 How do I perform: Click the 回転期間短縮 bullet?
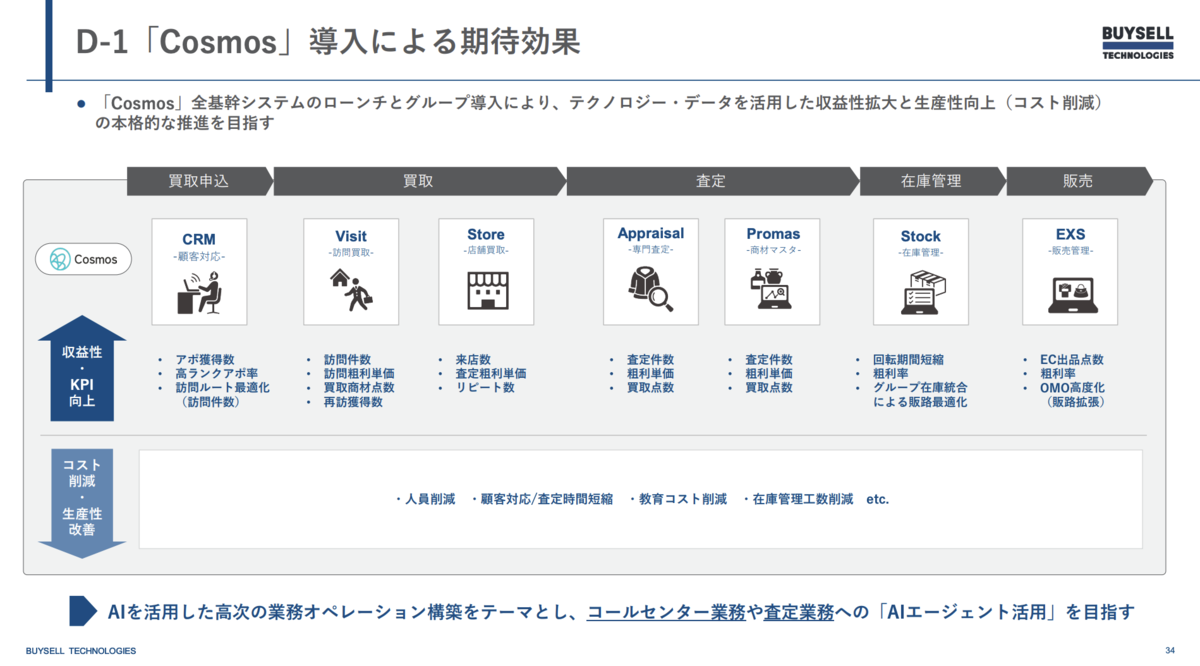click(x=909, y=360)
